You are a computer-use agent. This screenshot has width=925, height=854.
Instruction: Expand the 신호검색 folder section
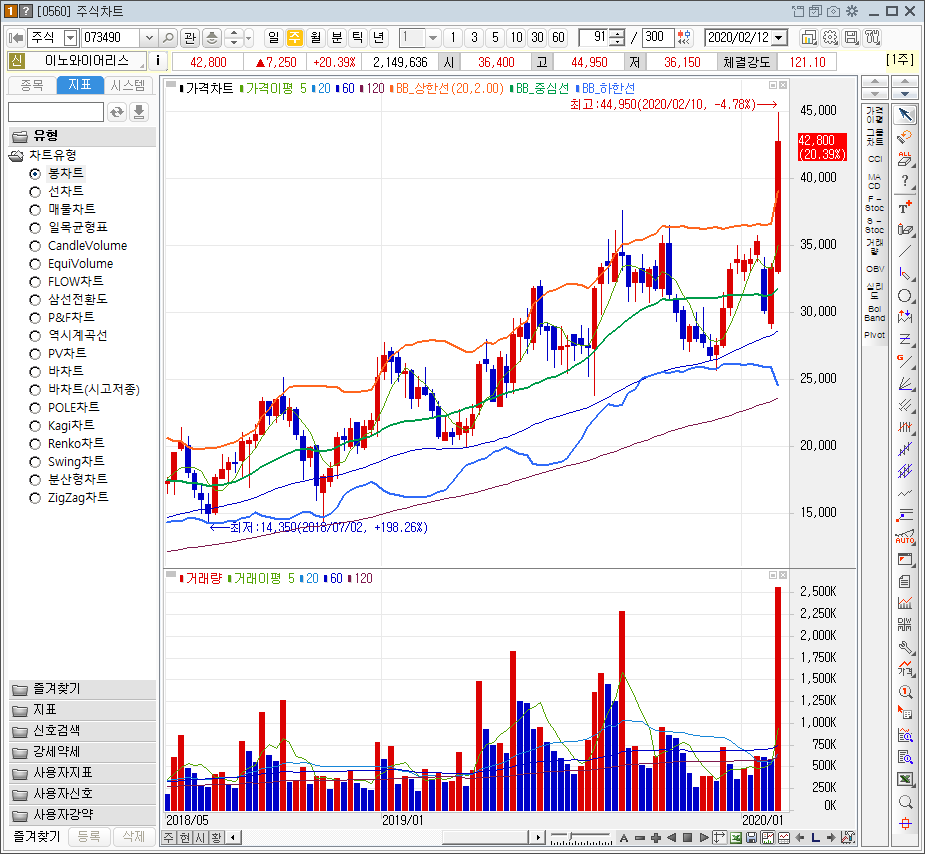[x=83, y=731]
